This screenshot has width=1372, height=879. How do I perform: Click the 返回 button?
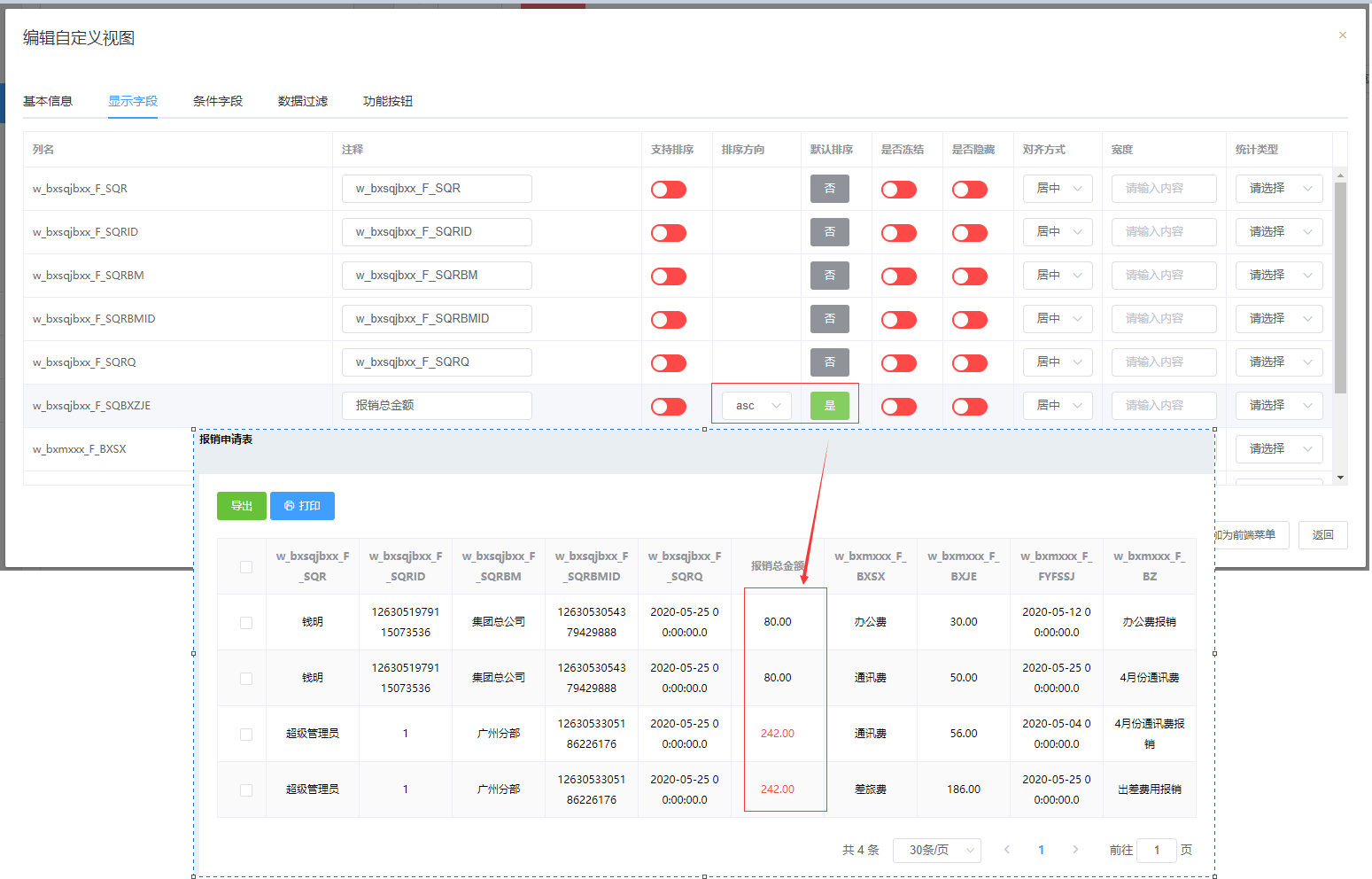click(x=1323, y=535)
